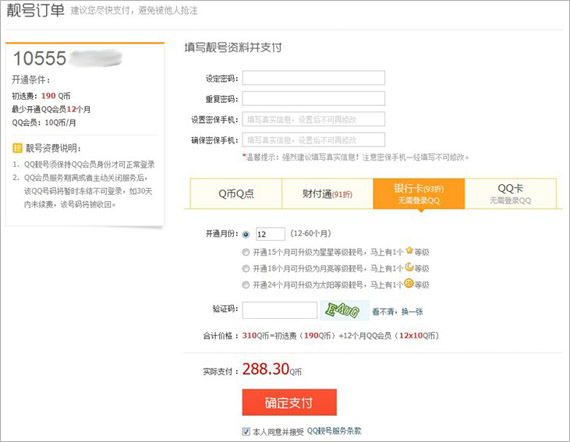The height and width of the screenshot is (442, 570).
Task: Choose the 18 months upgrade radio option
Action: [246, 268]
